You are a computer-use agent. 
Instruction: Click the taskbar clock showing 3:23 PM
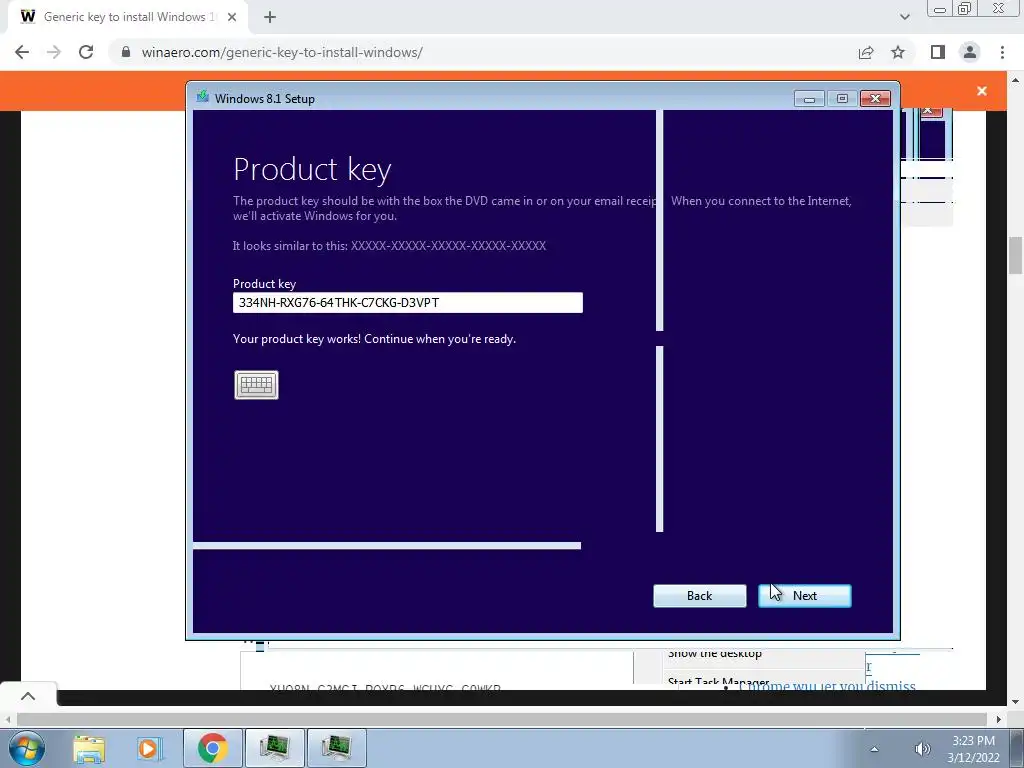[973, 748]
